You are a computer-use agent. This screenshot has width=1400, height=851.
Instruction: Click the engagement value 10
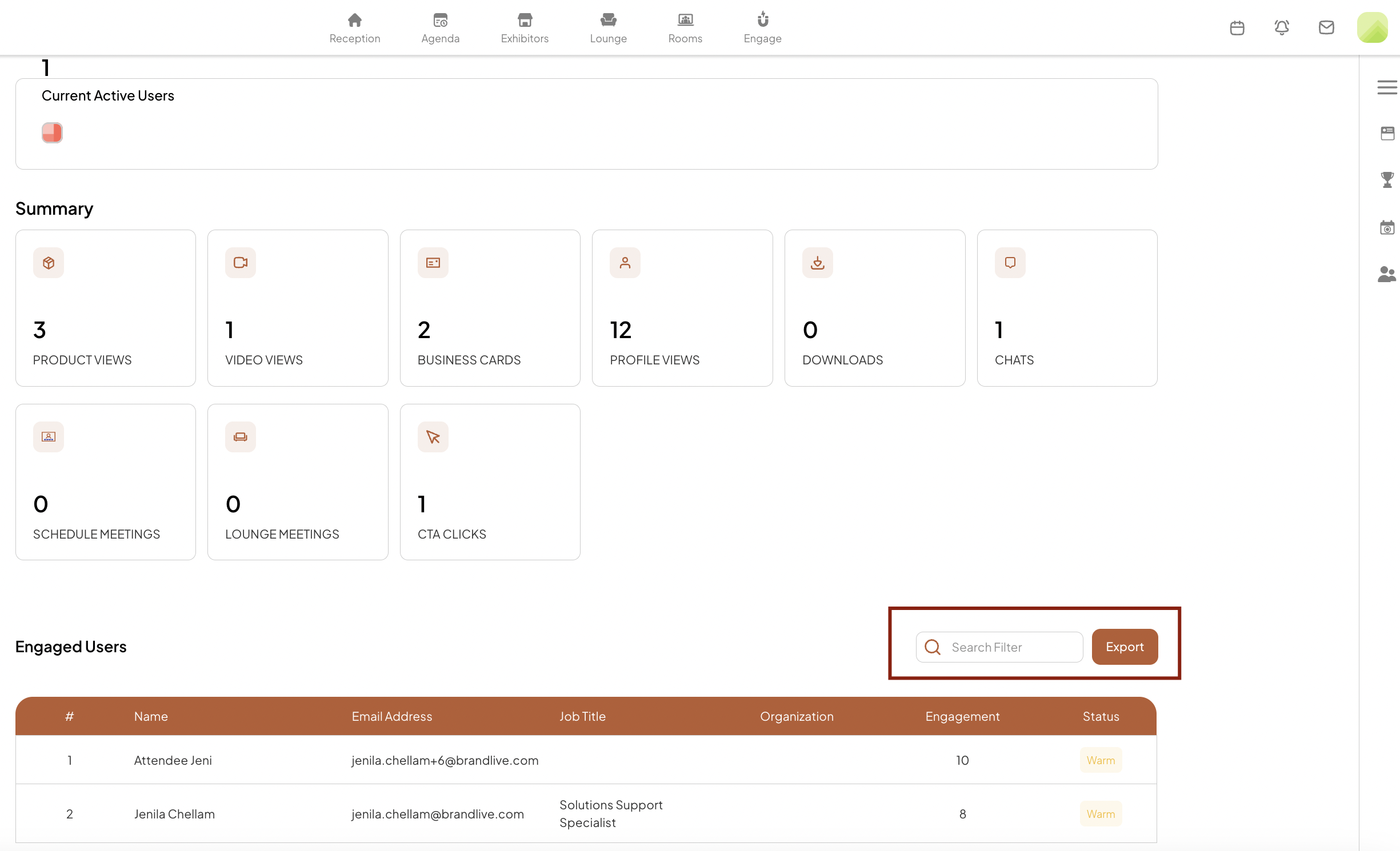(x=962, y=760)
